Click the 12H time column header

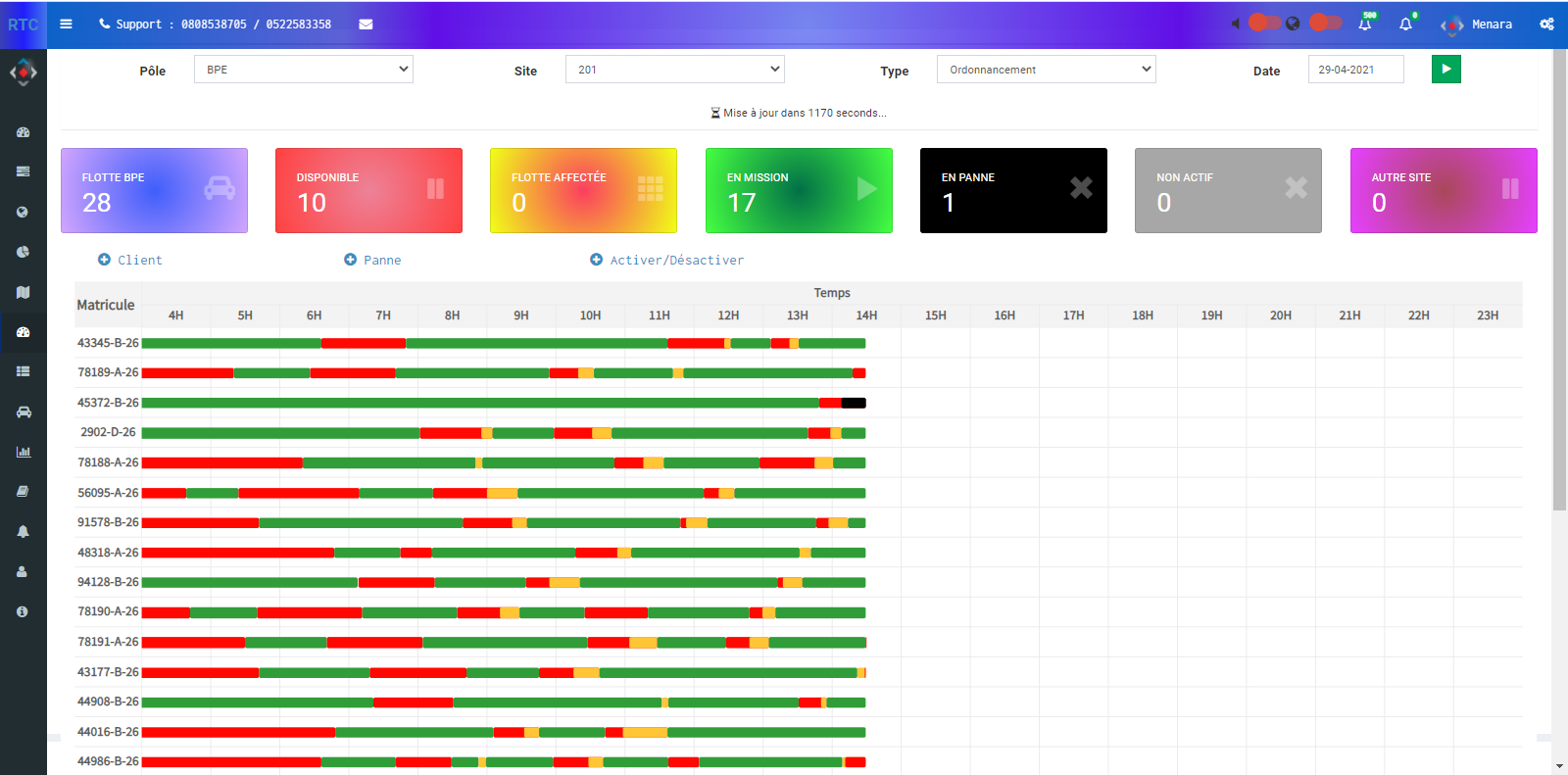coord(728,315)
